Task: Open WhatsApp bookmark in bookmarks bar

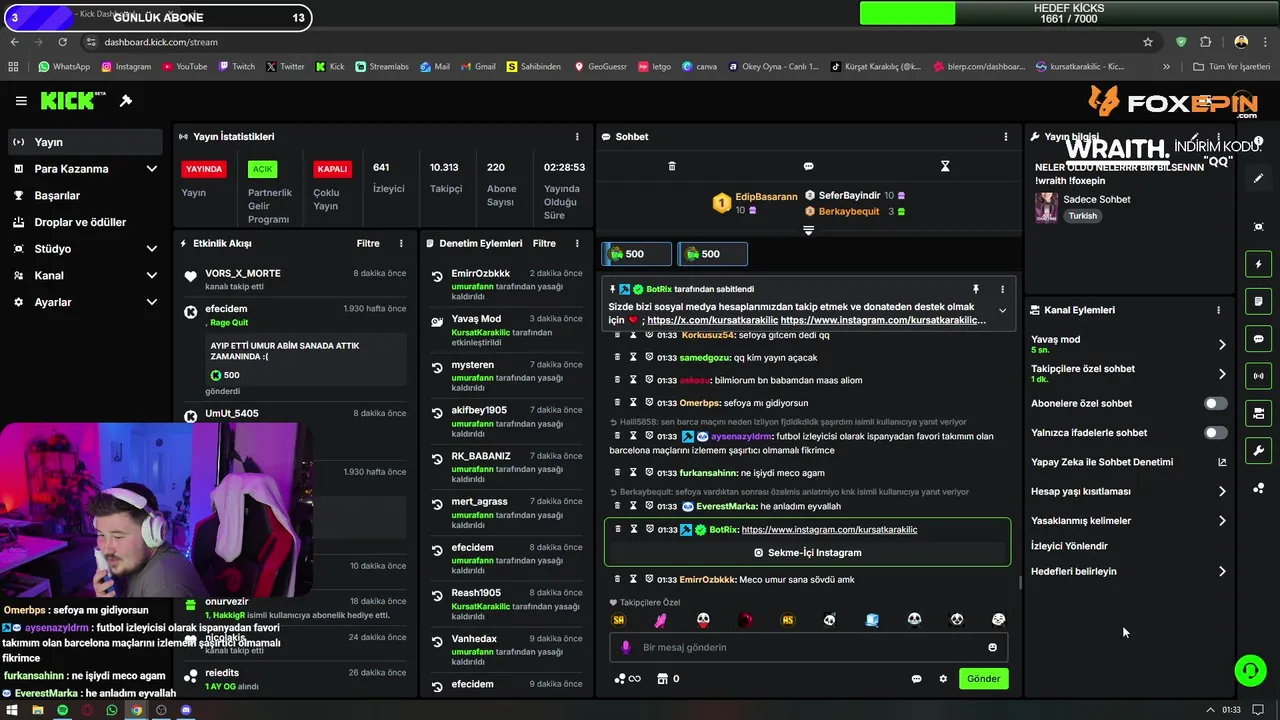Action: click(x=64, y=67)
